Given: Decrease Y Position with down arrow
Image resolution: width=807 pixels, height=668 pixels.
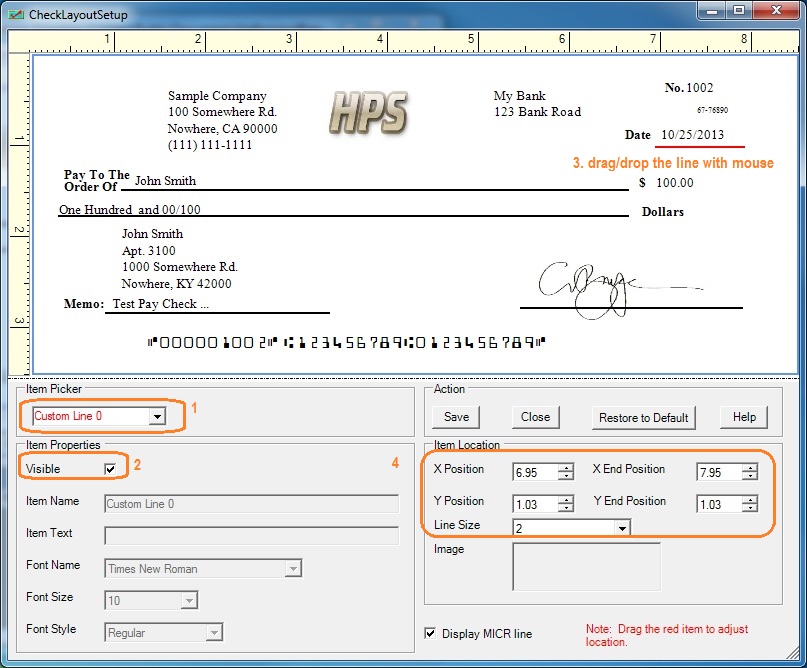Looking at the screenshot, I should 566,509.
